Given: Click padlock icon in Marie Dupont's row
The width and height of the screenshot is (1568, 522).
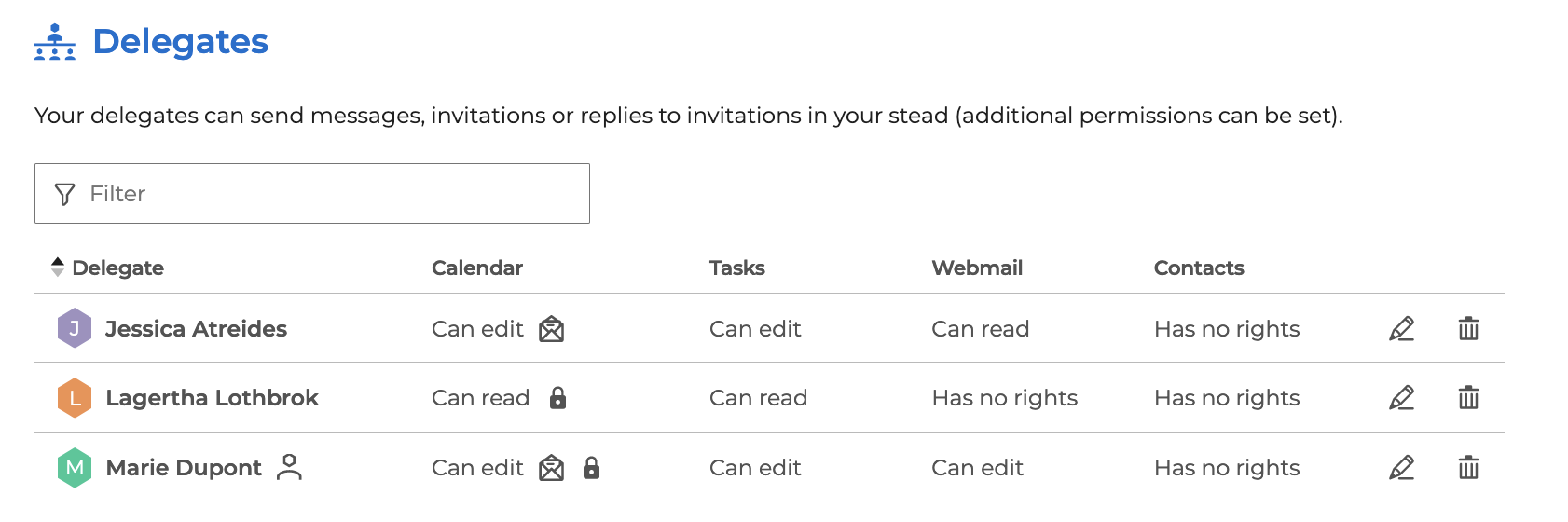Looking at the screenshot, I should [x=591, y=468].
